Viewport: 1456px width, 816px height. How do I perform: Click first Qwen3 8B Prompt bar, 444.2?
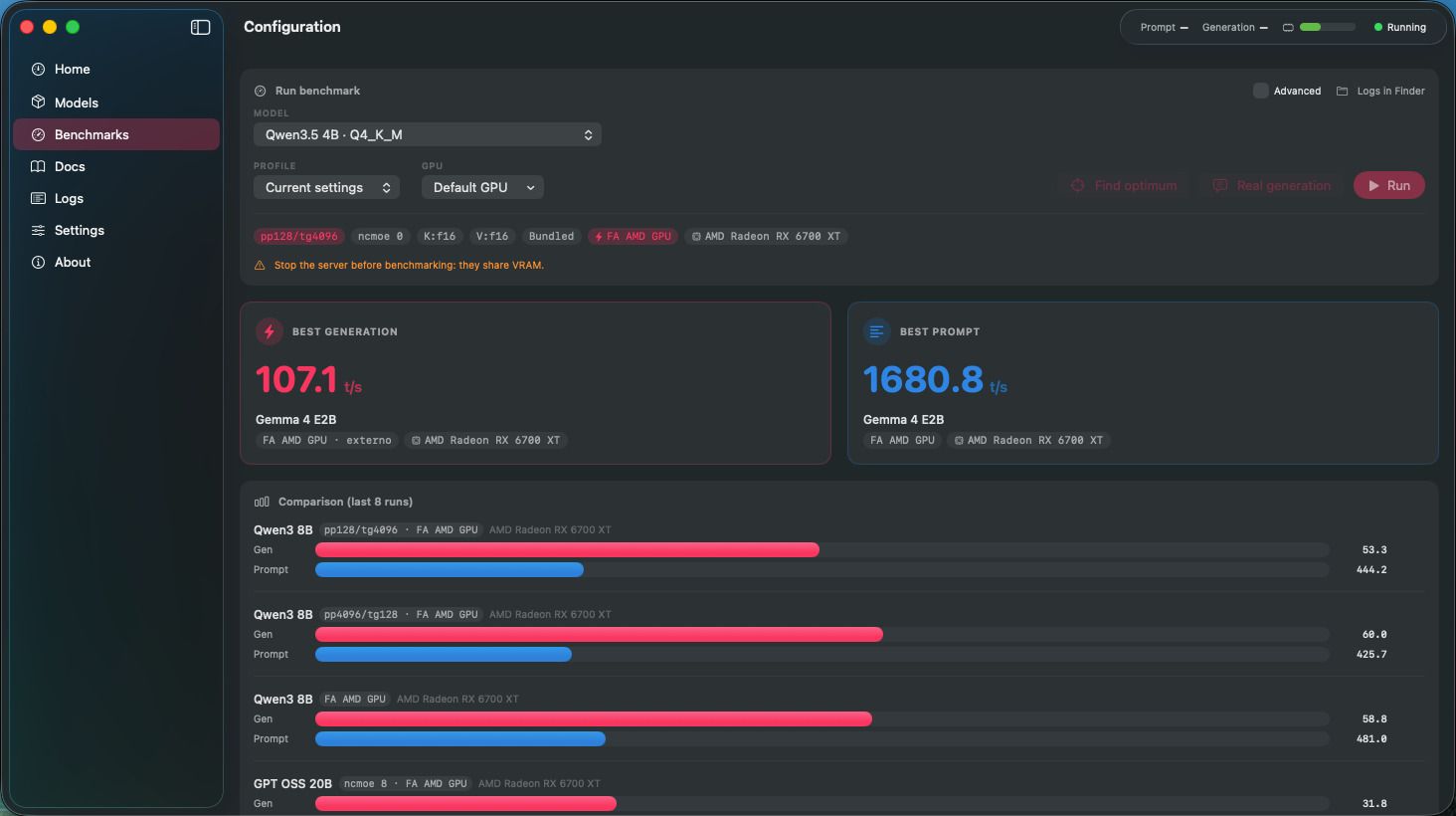(450, 569)
